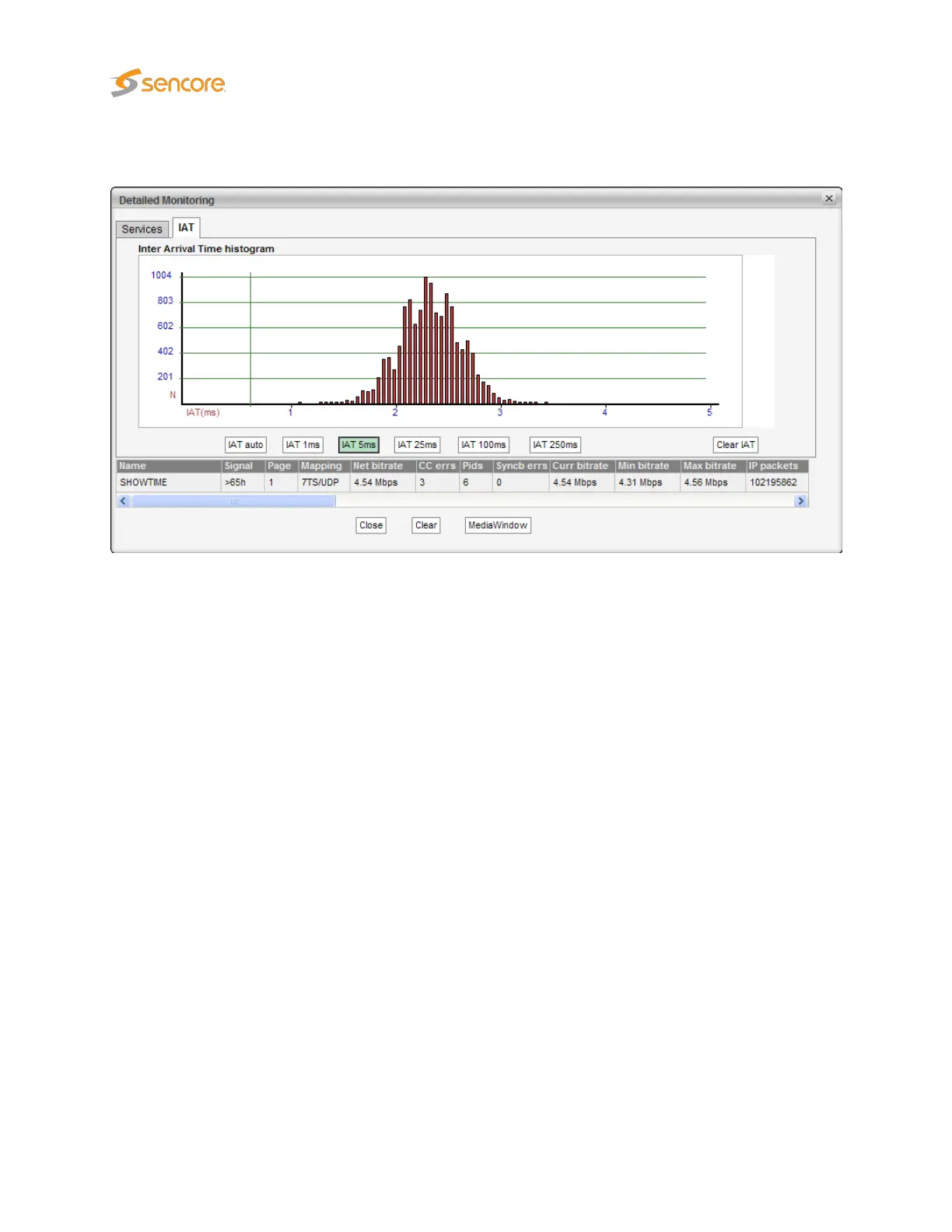Click the Syncb errs column header

point(521,467)
